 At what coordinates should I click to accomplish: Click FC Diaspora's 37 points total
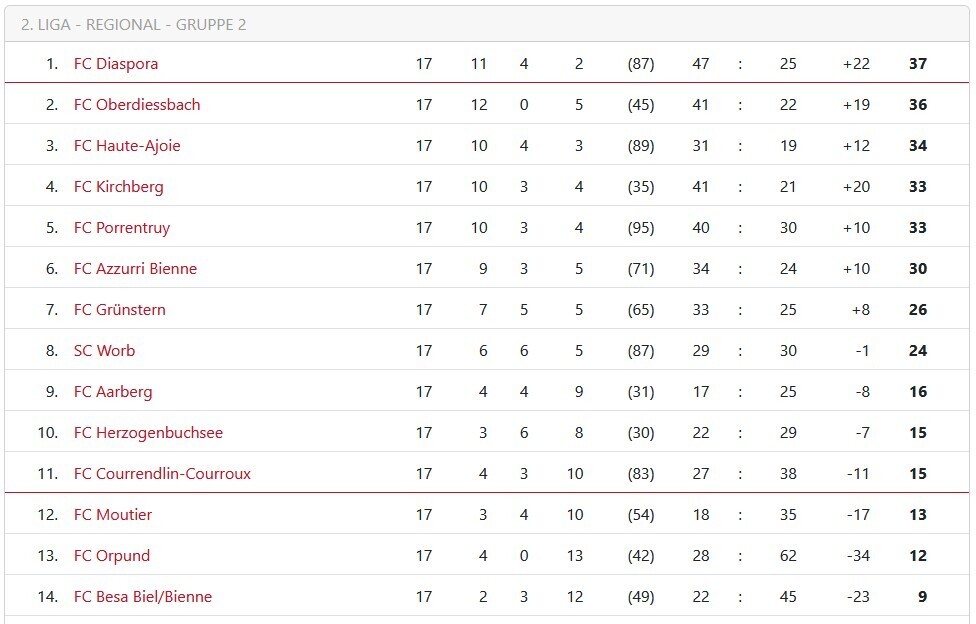point(917,64)
